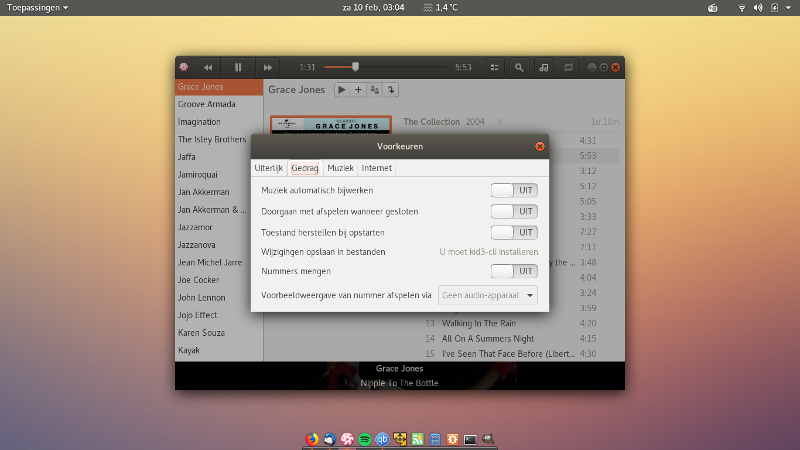Open the music note playlist icon

click(544, 67)
